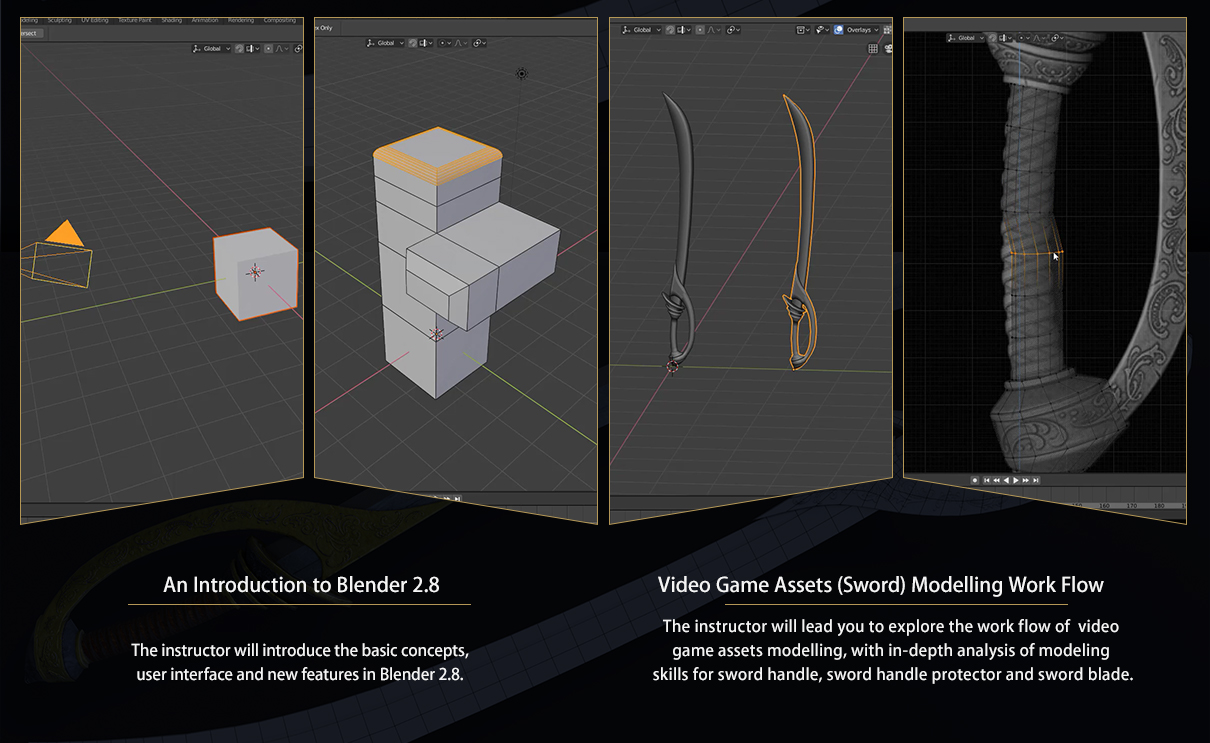Select the orange-outlined sword model
The height and width of the screenshot is (743, 1210).
click(800, 231)
